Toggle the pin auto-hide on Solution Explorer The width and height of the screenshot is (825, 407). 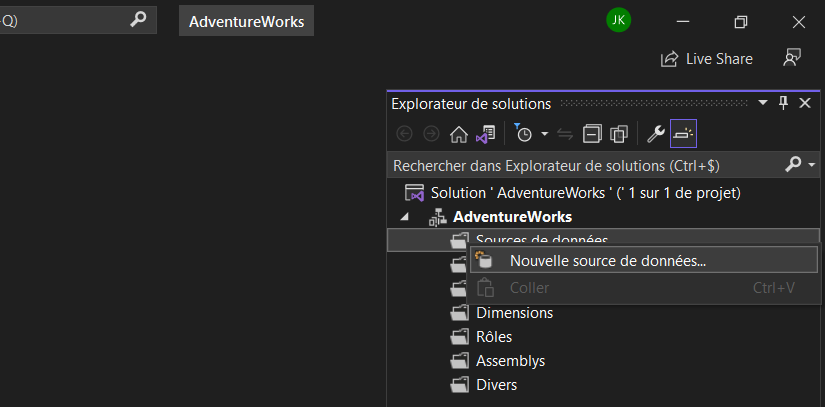coord(783,103)
